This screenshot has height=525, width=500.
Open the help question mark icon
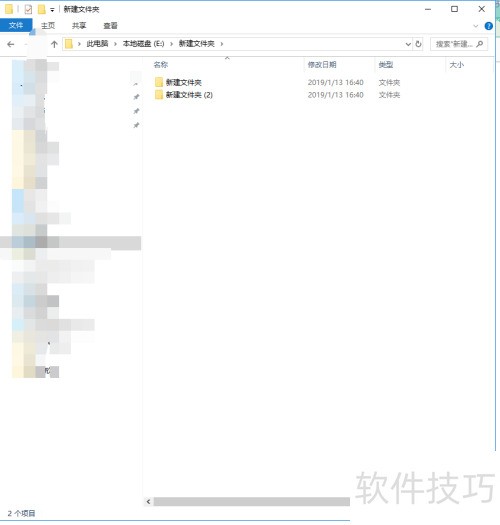coord(489,26)
